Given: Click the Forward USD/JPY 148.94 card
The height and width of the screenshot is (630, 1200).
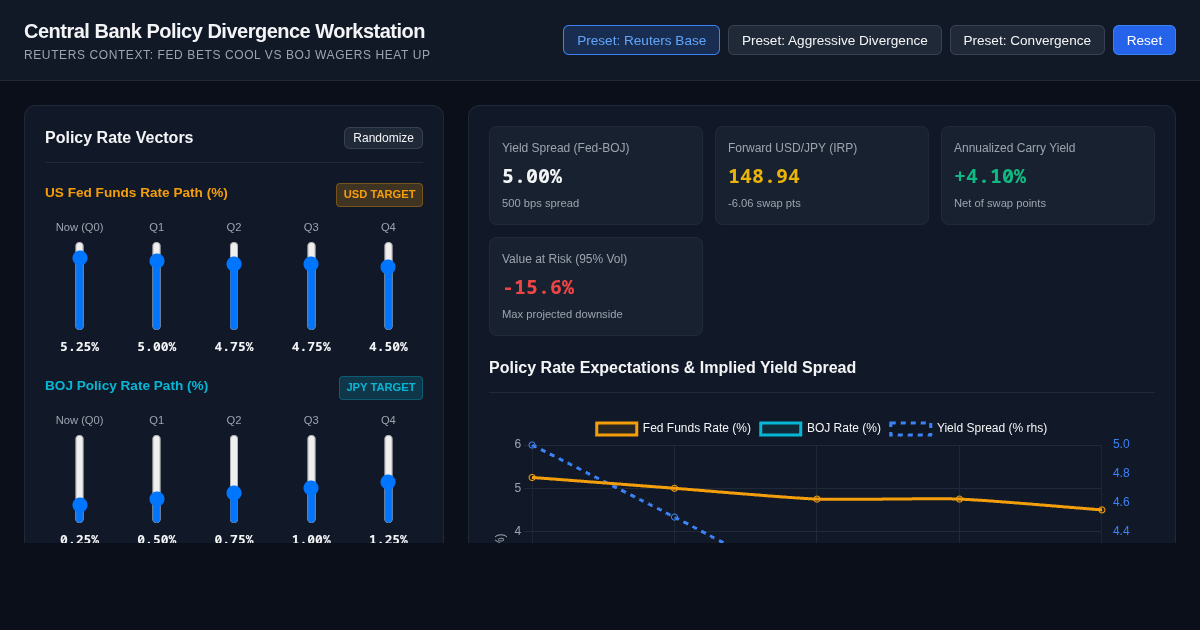Looking at the screenshot, I should tap(822, 175).
